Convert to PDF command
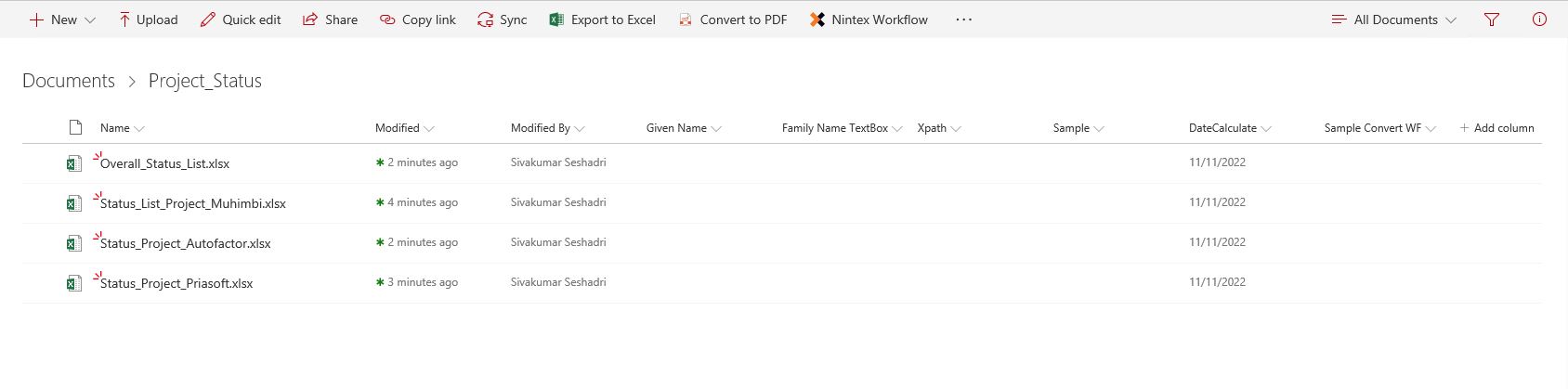Screen dimensions: 1568x389 [x=732, y=19]
